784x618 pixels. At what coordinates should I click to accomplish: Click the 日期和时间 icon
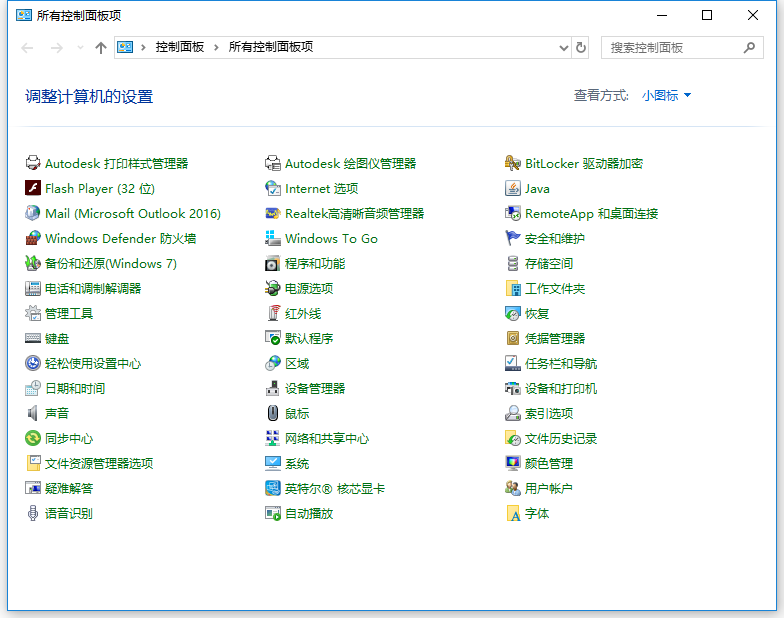coord(33,388)
